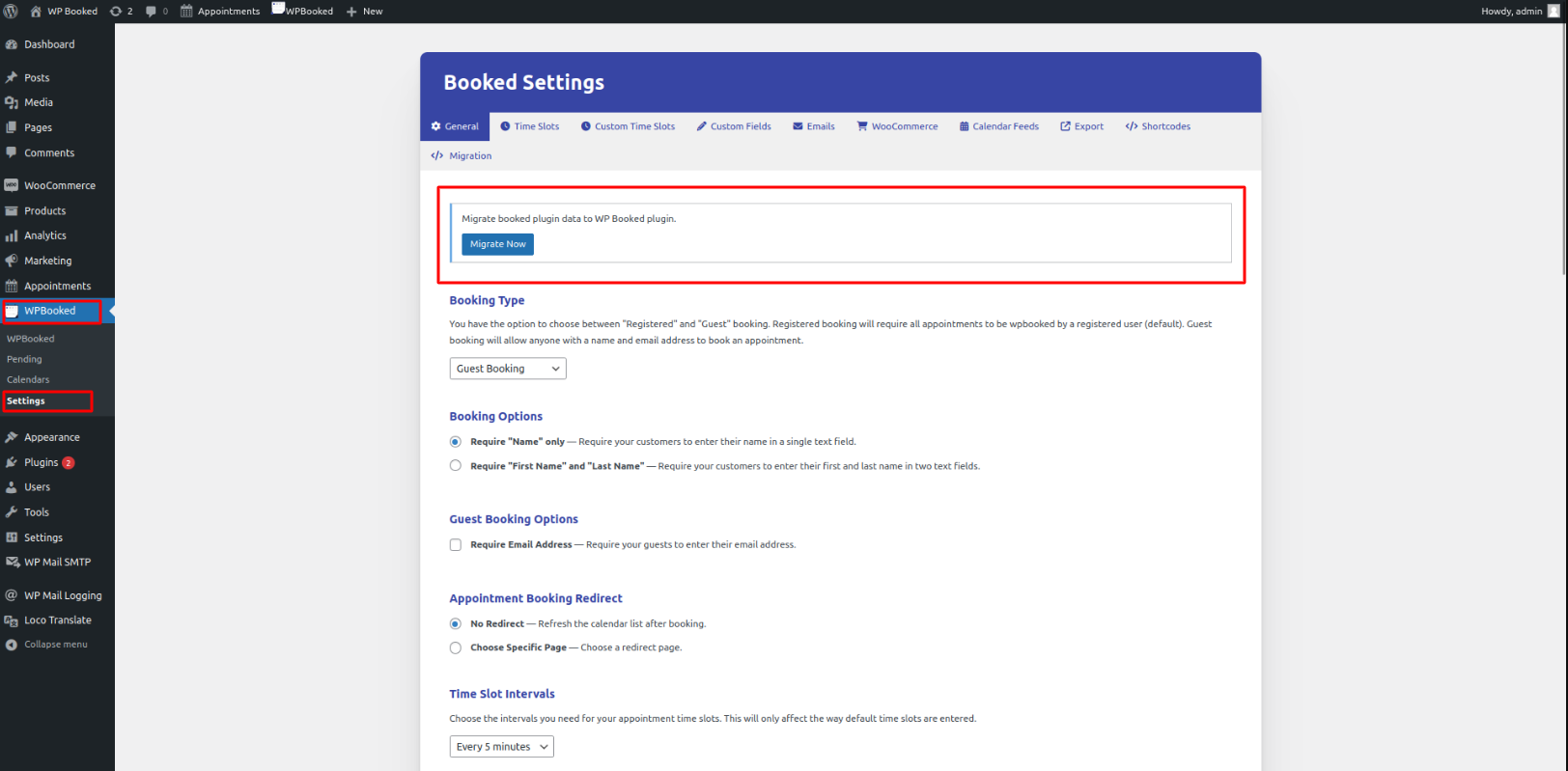Image resolution: width=1568 pixels, height=771 pixels.
Task: Click the Collapse menu arrow icon
Action: click(x=12, y=645)
